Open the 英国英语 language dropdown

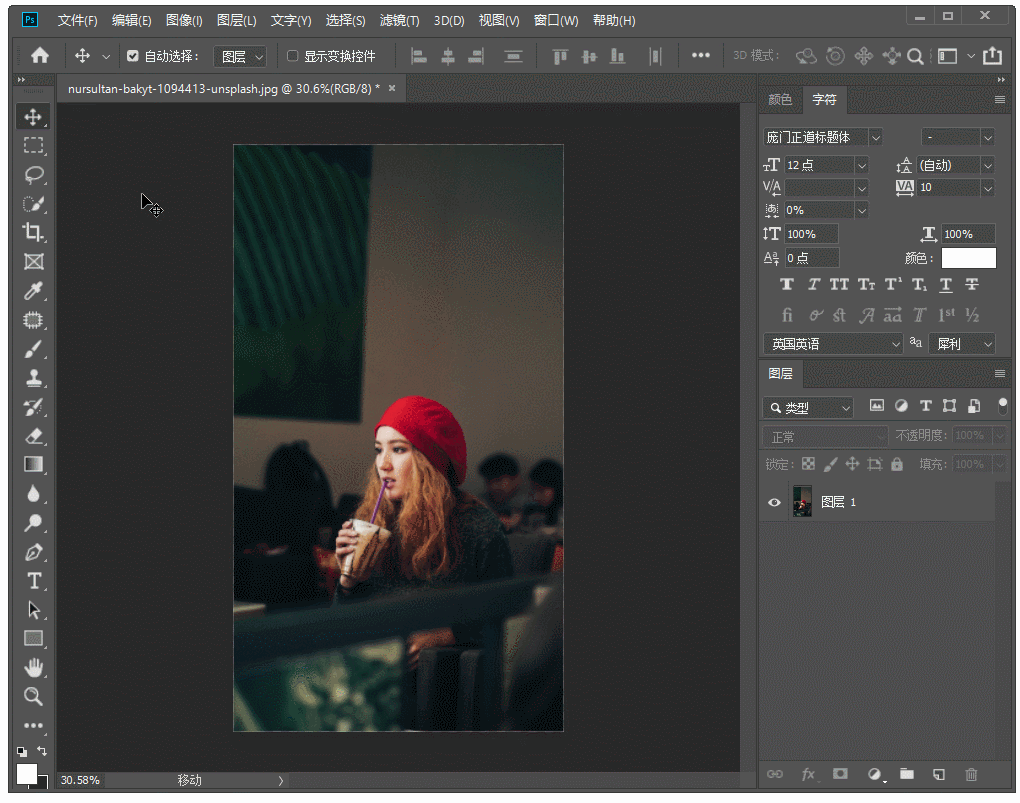[x=833, y=344]
